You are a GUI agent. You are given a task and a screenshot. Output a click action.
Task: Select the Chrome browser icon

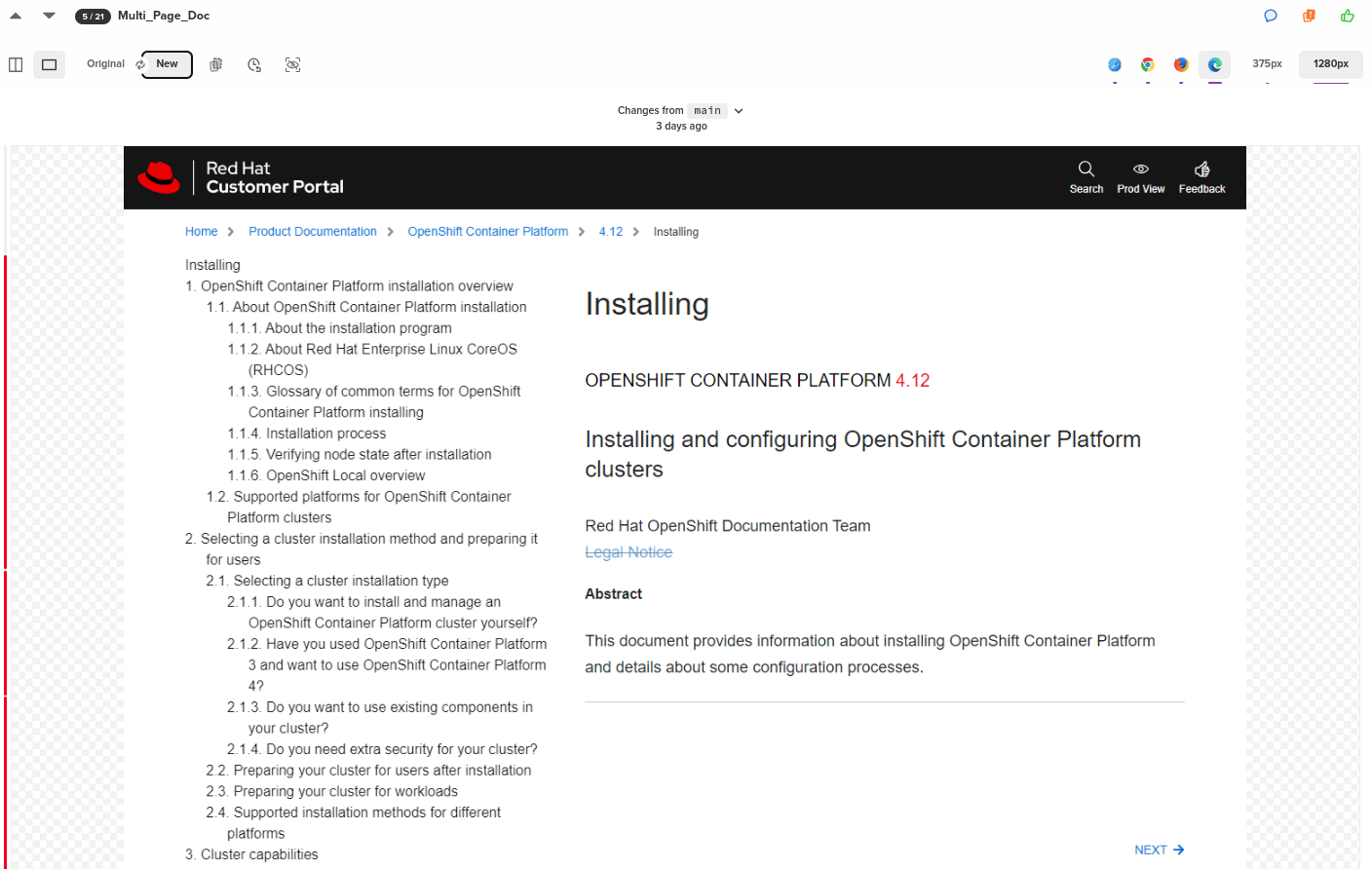tap(1148, 65)
